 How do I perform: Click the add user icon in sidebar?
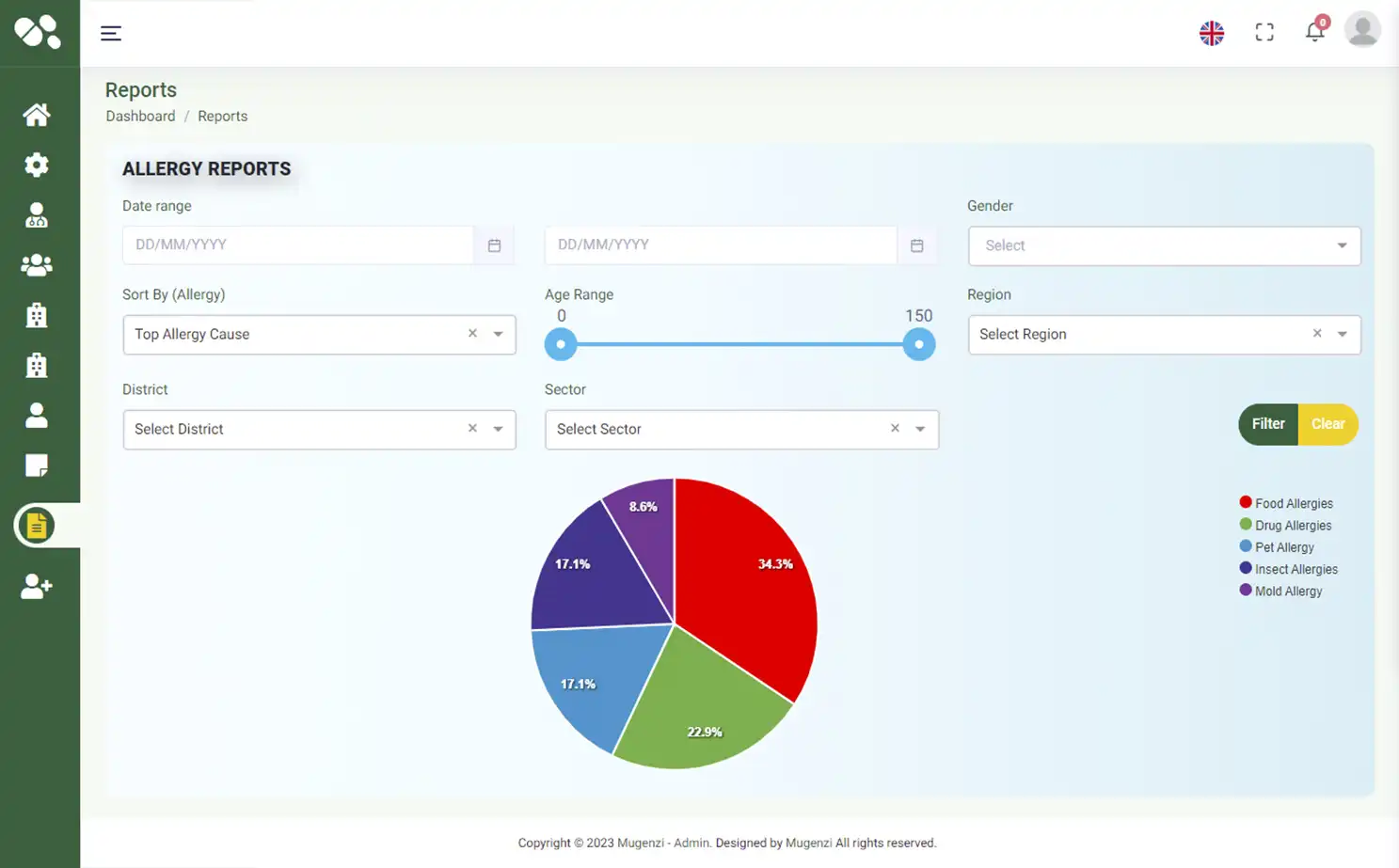coord(37,587)
